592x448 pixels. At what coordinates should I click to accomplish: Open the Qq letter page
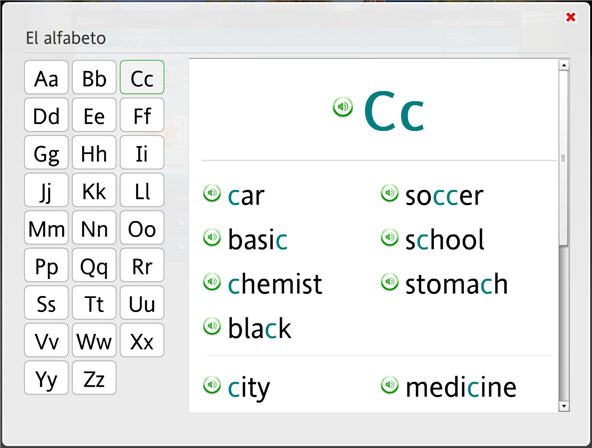94,265
